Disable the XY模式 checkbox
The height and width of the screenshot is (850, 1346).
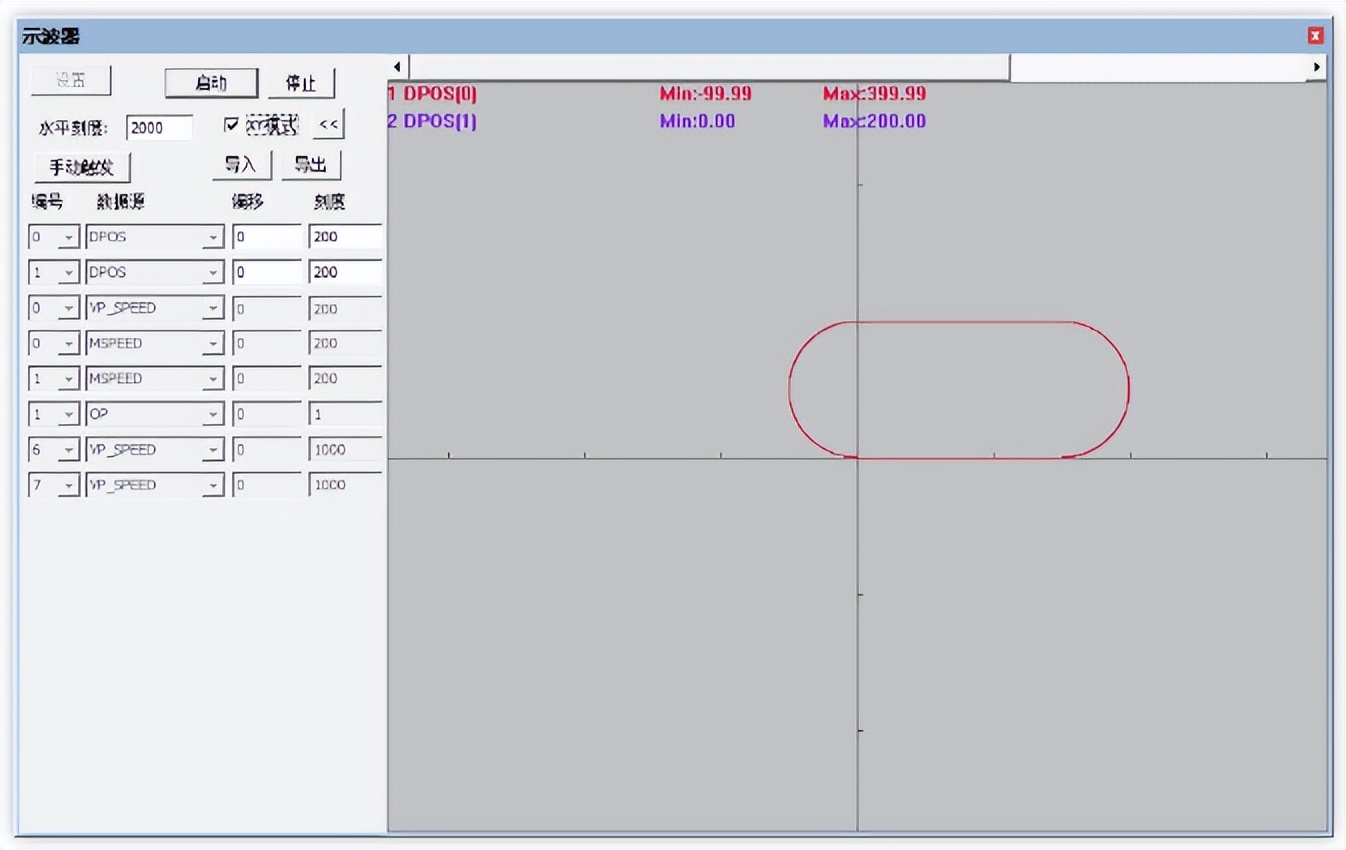pyautogui.click(x=234, y=124)
